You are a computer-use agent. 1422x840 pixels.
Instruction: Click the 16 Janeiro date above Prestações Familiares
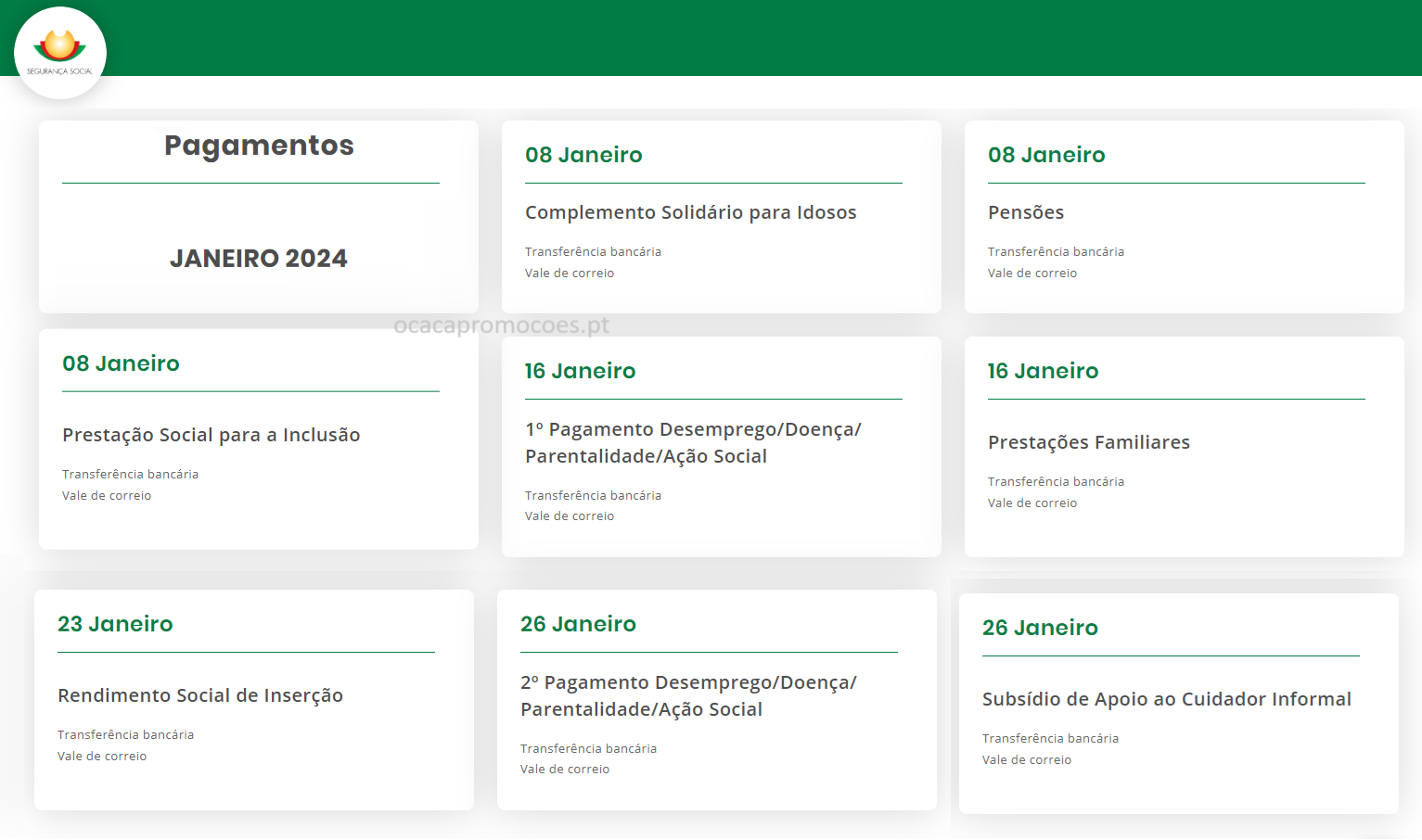coord(1044,371)
